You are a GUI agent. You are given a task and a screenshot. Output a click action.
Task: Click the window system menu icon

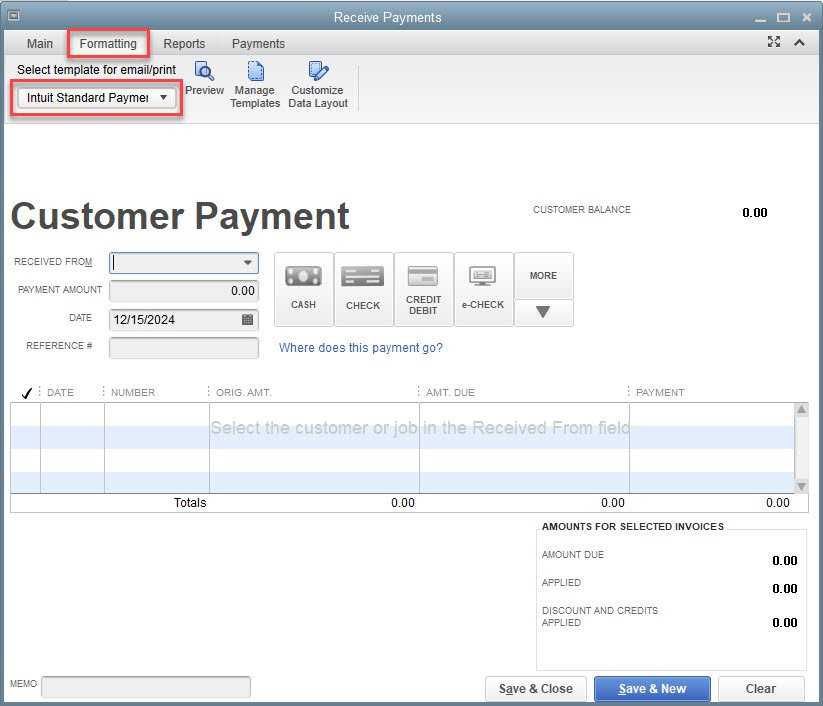(14, 16)
